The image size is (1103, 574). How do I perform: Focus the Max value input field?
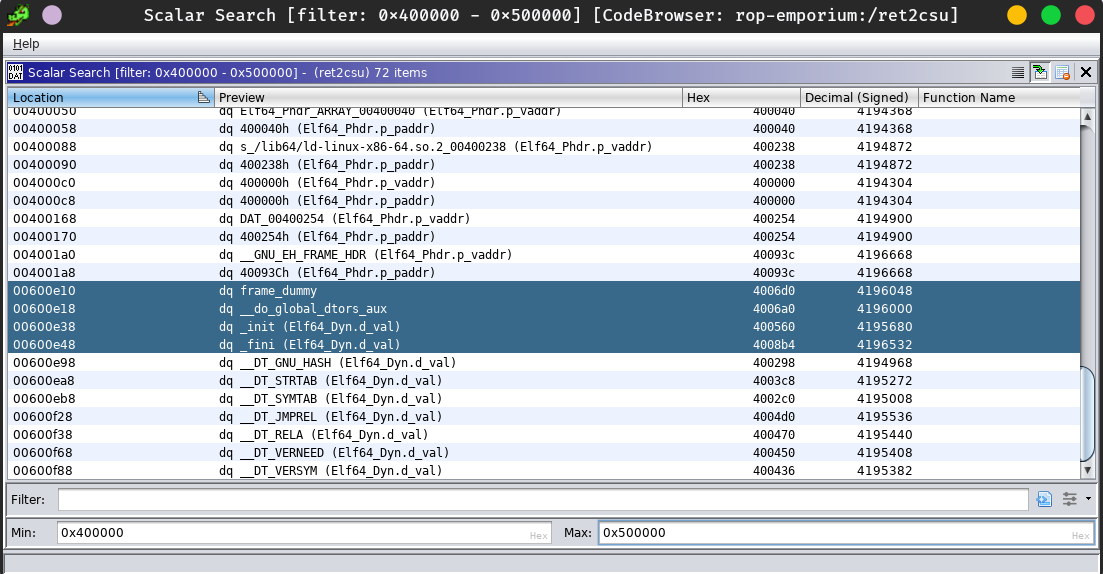coord(845,533)
